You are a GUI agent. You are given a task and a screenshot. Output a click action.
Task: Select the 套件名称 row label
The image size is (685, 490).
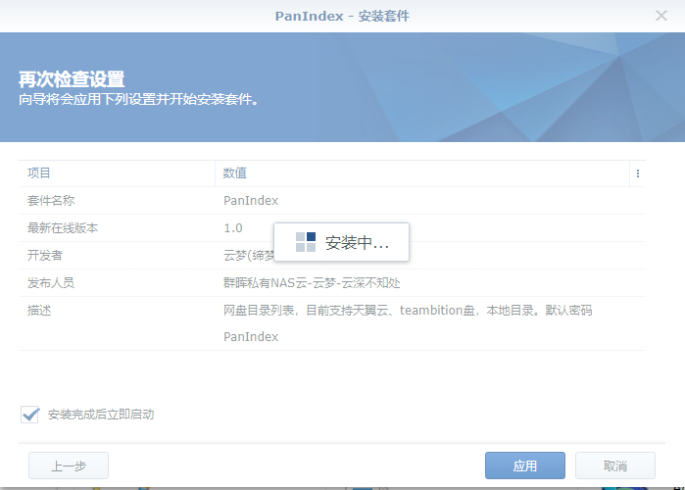[x=50, y=201]
